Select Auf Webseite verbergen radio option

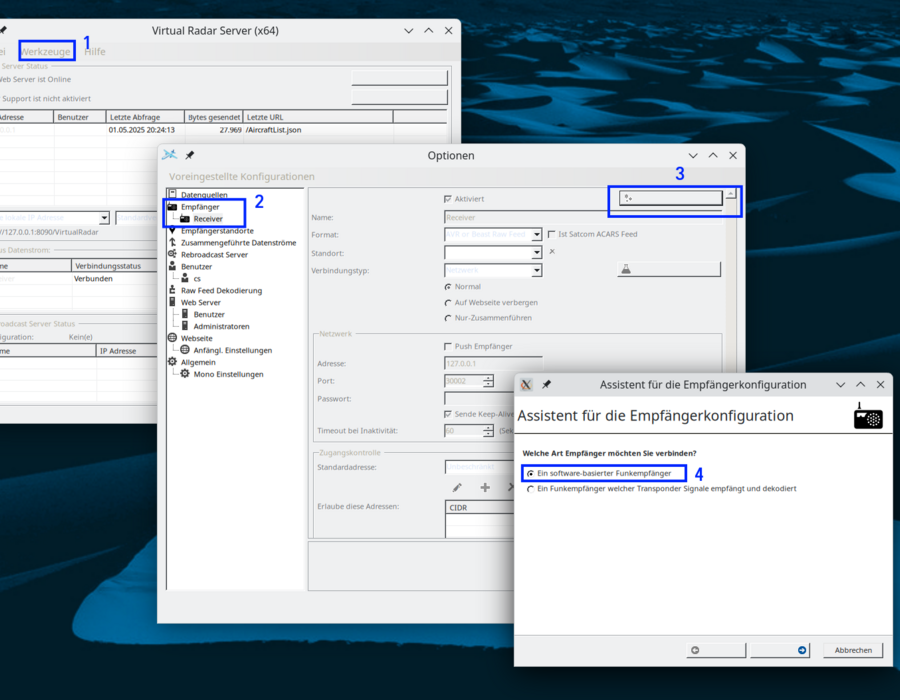click(x=448, y=303)
